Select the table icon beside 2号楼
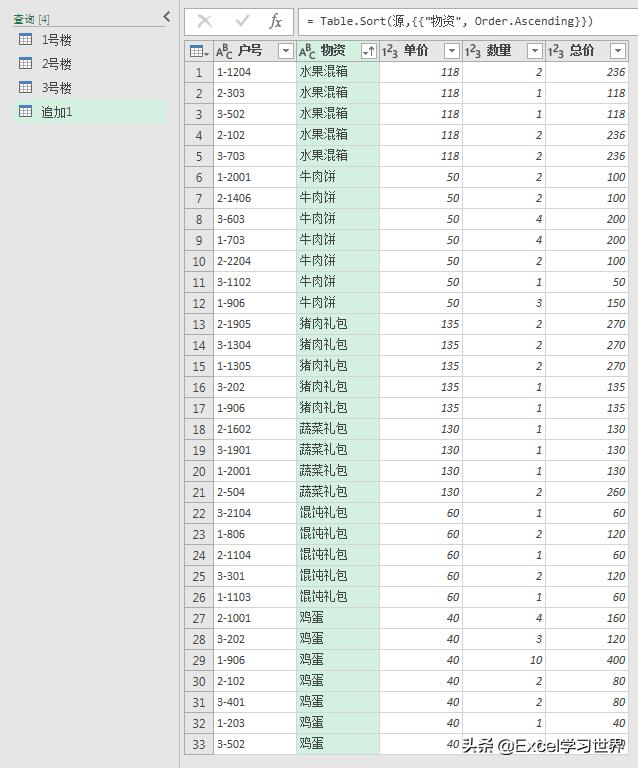Image resolution: width=638 pixels, height=768 pixels. (25, 63)
